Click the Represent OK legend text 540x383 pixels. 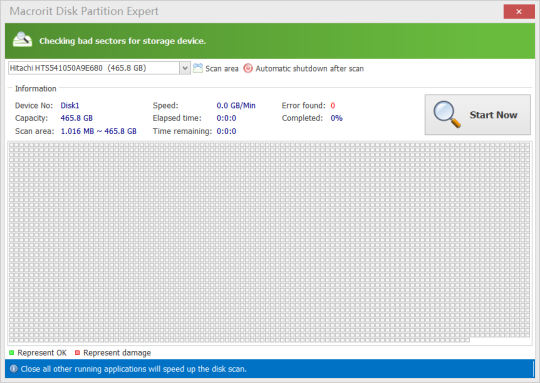pyautogui.click(x=42, y=353)
